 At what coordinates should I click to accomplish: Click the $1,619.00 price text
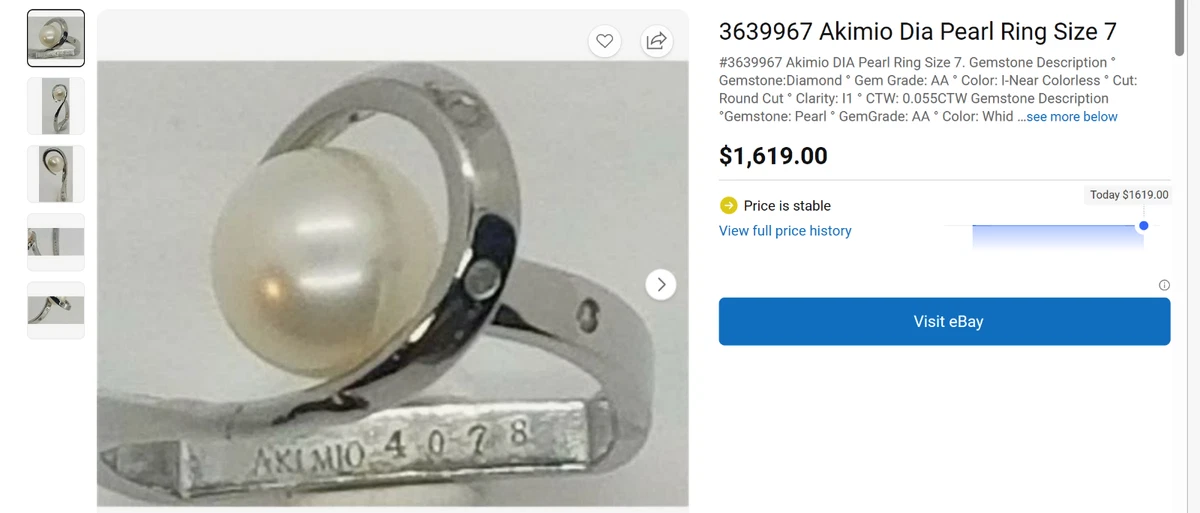click(x=773, y=156)
